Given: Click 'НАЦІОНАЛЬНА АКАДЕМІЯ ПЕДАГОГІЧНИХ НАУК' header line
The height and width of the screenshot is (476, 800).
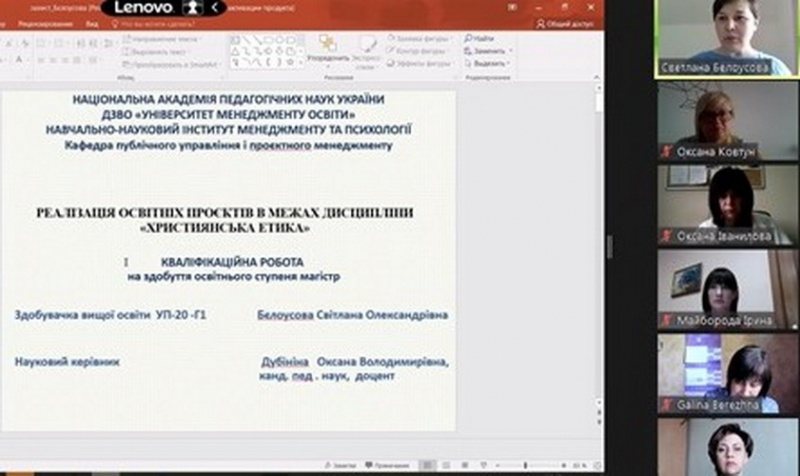Looking at the screenshot, I should point(228,99).
